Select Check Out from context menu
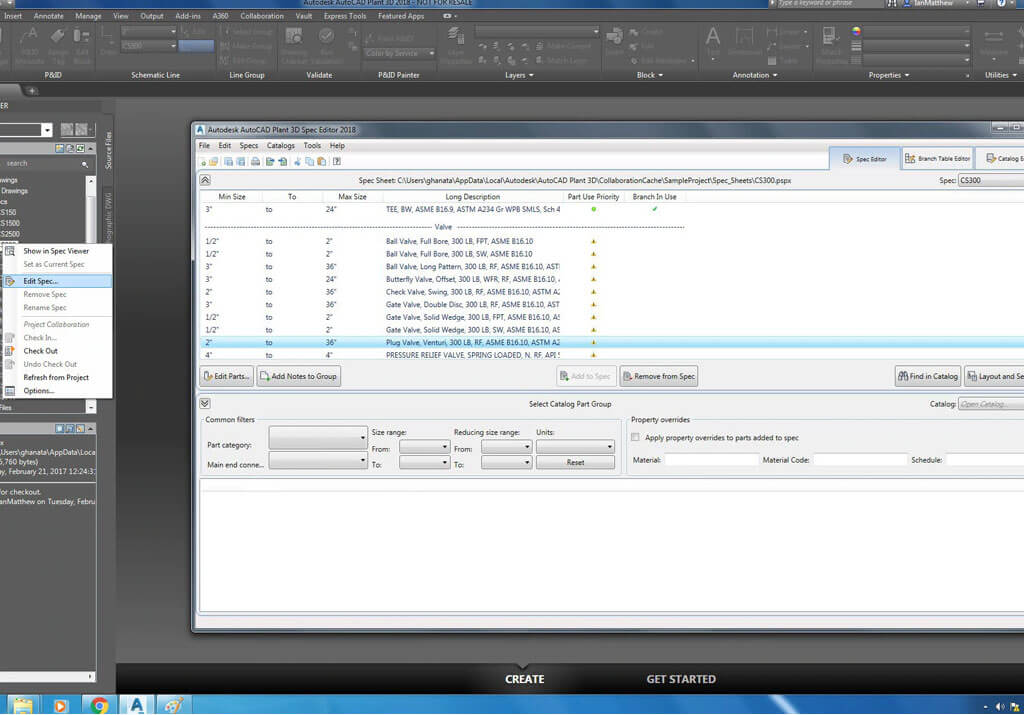This screenshot has height=715, width=1024. coord(57,351)
